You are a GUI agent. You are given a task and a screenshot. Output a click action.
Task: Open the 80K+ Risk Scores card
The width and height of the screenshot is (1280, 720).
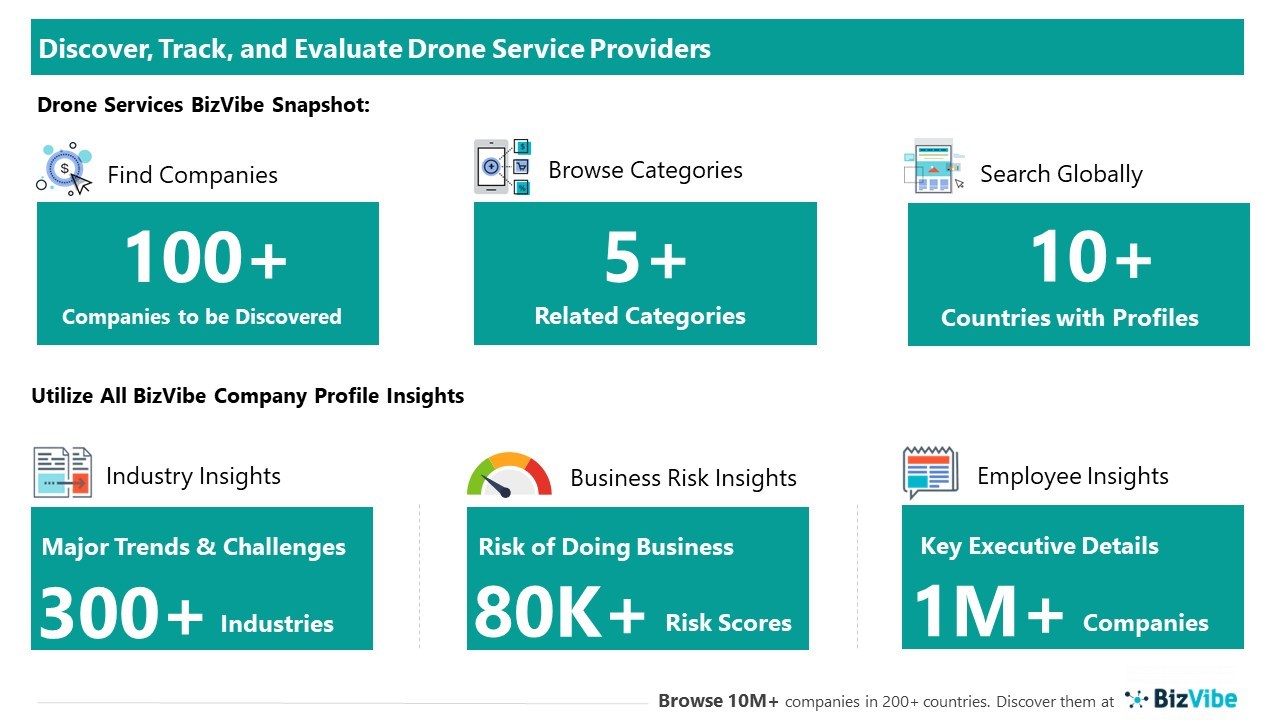click(x=638, y=578)
